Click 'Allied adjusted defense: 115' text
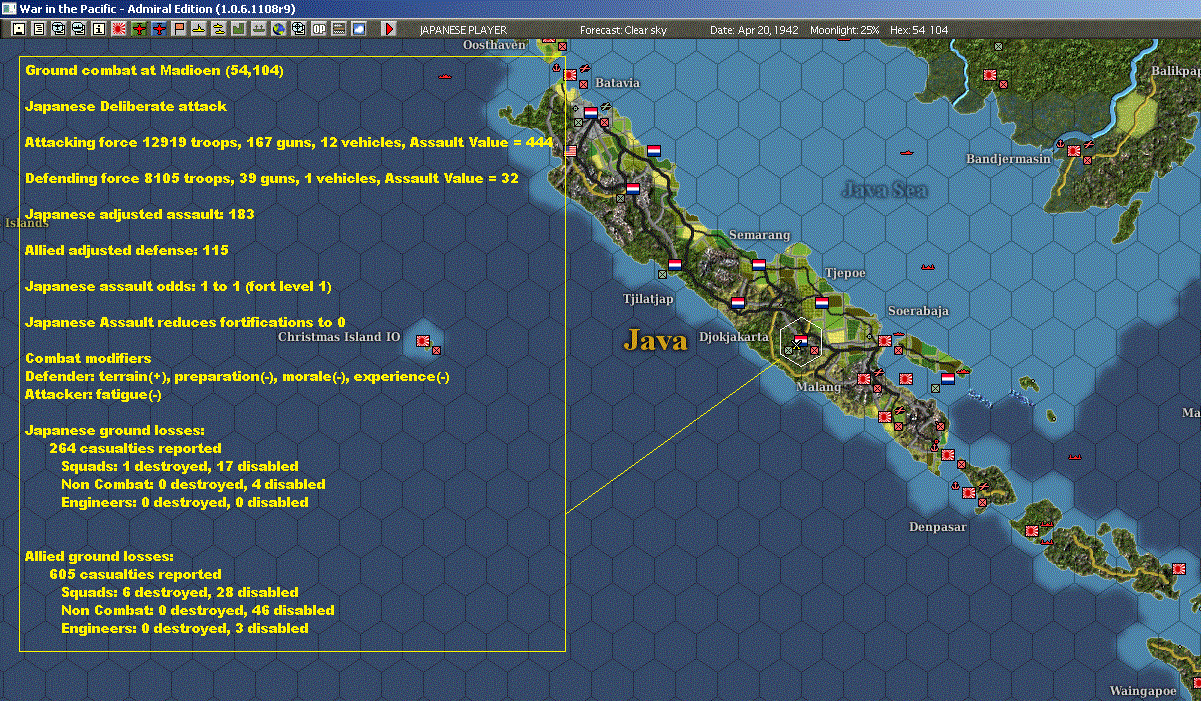Viewport: 1201px width, 701px height. click(x=127, y=250)
